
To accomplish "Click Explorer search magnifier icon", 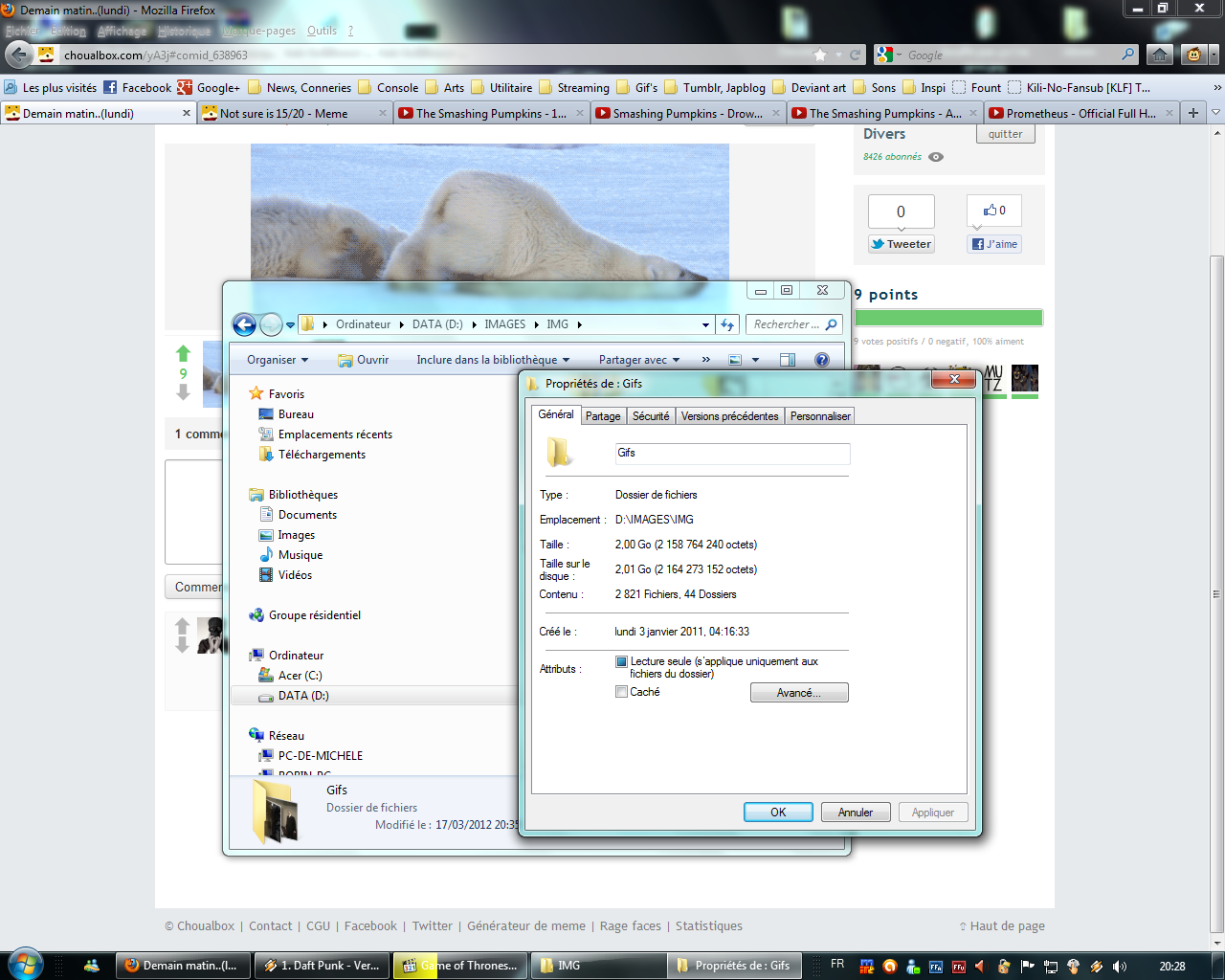I will pos(832,324).
